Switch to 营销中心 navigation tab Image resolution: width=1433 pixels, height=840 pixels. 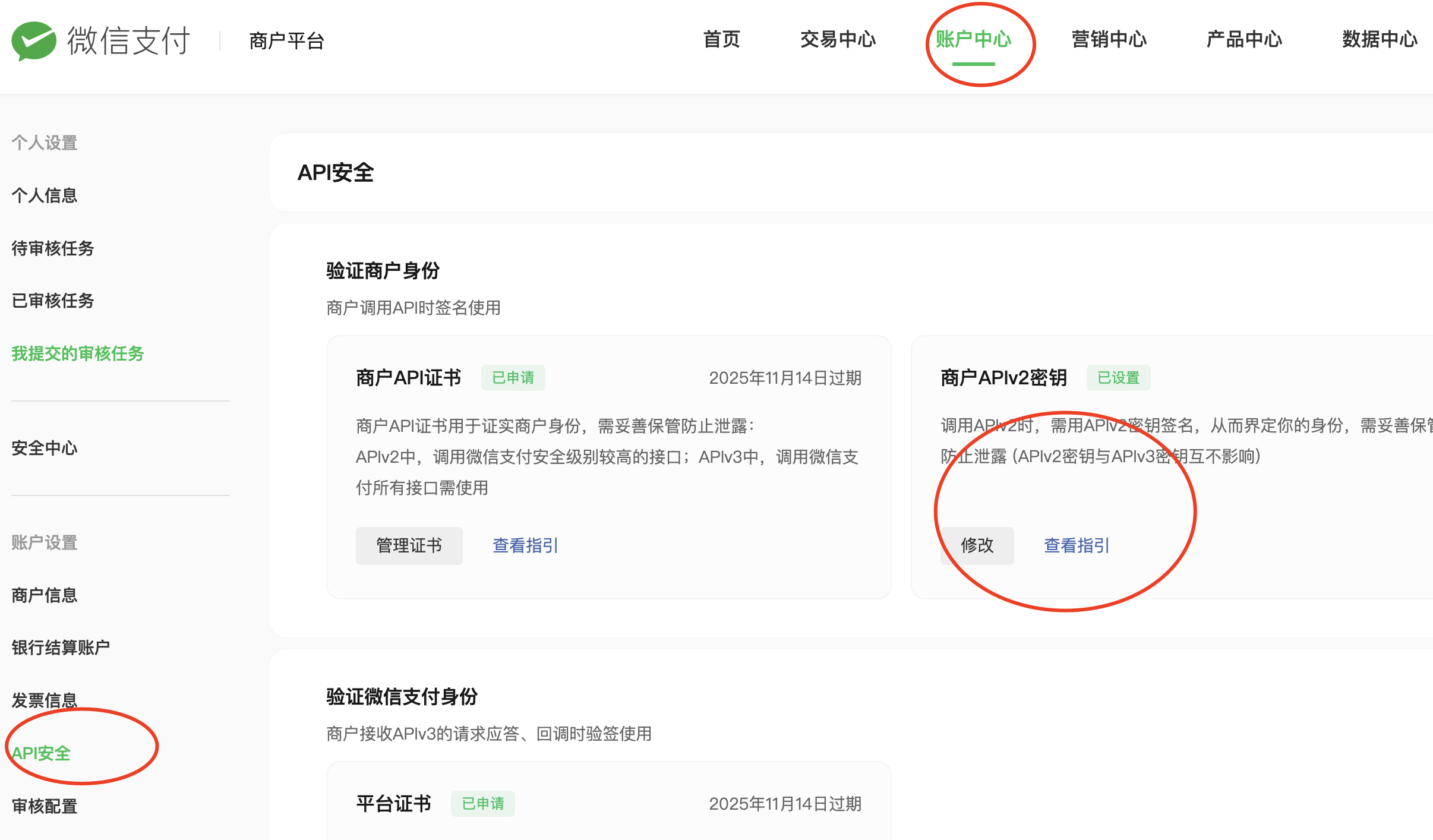click(x=1109, y=39)
